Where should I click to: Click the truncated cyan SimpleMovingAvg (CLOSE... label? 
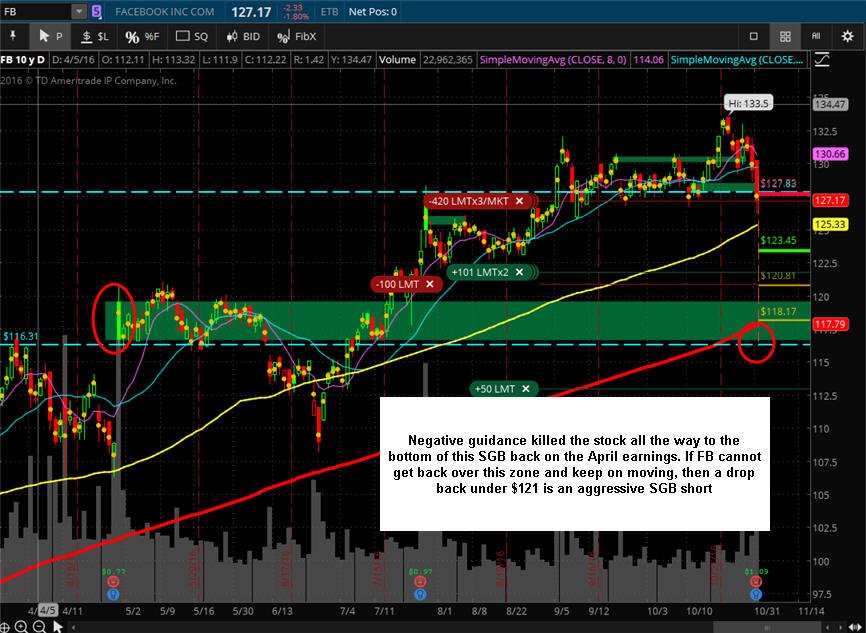(737, 60)
